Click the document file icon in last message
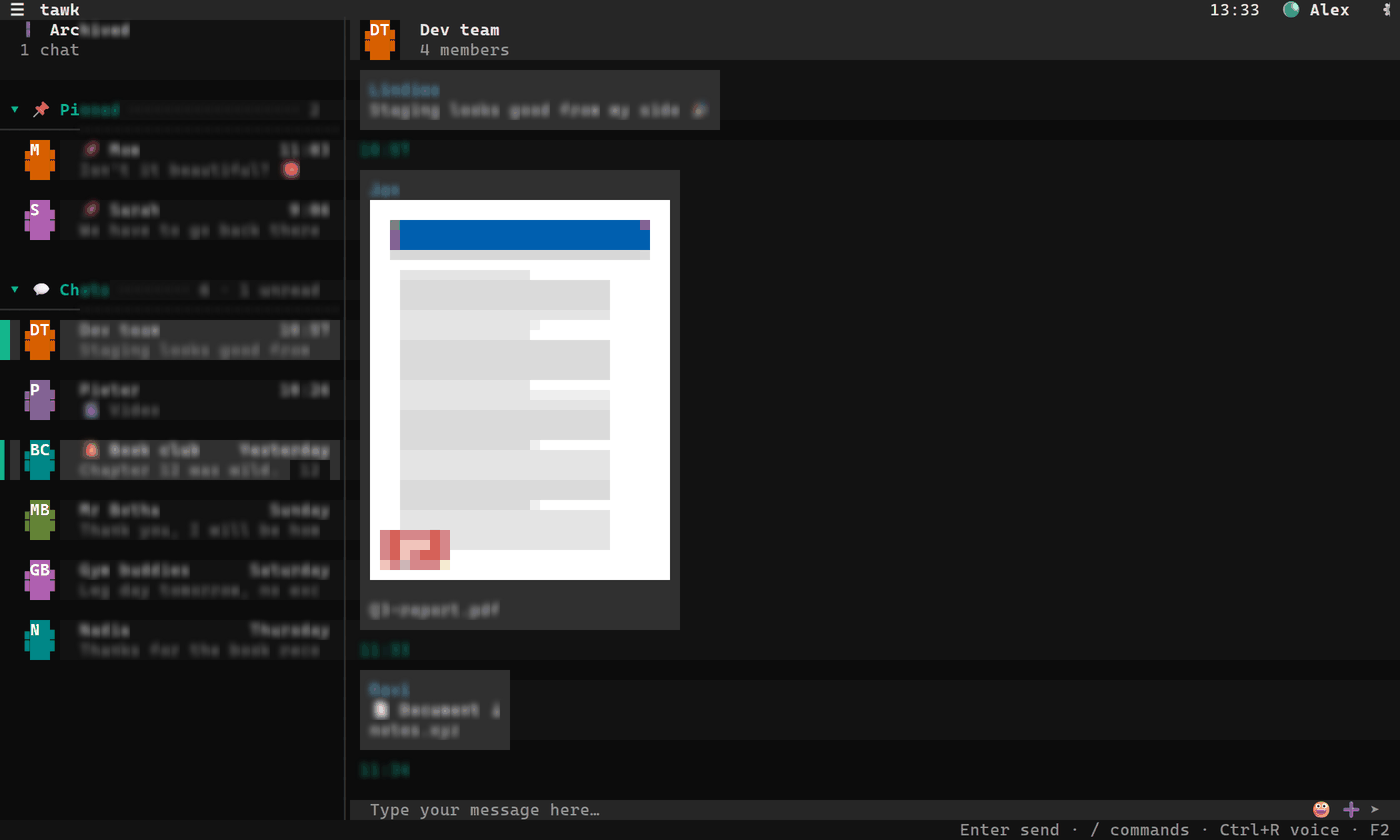Image resolution: width=1400 pixels, height=840 pixels. [380, 710]
